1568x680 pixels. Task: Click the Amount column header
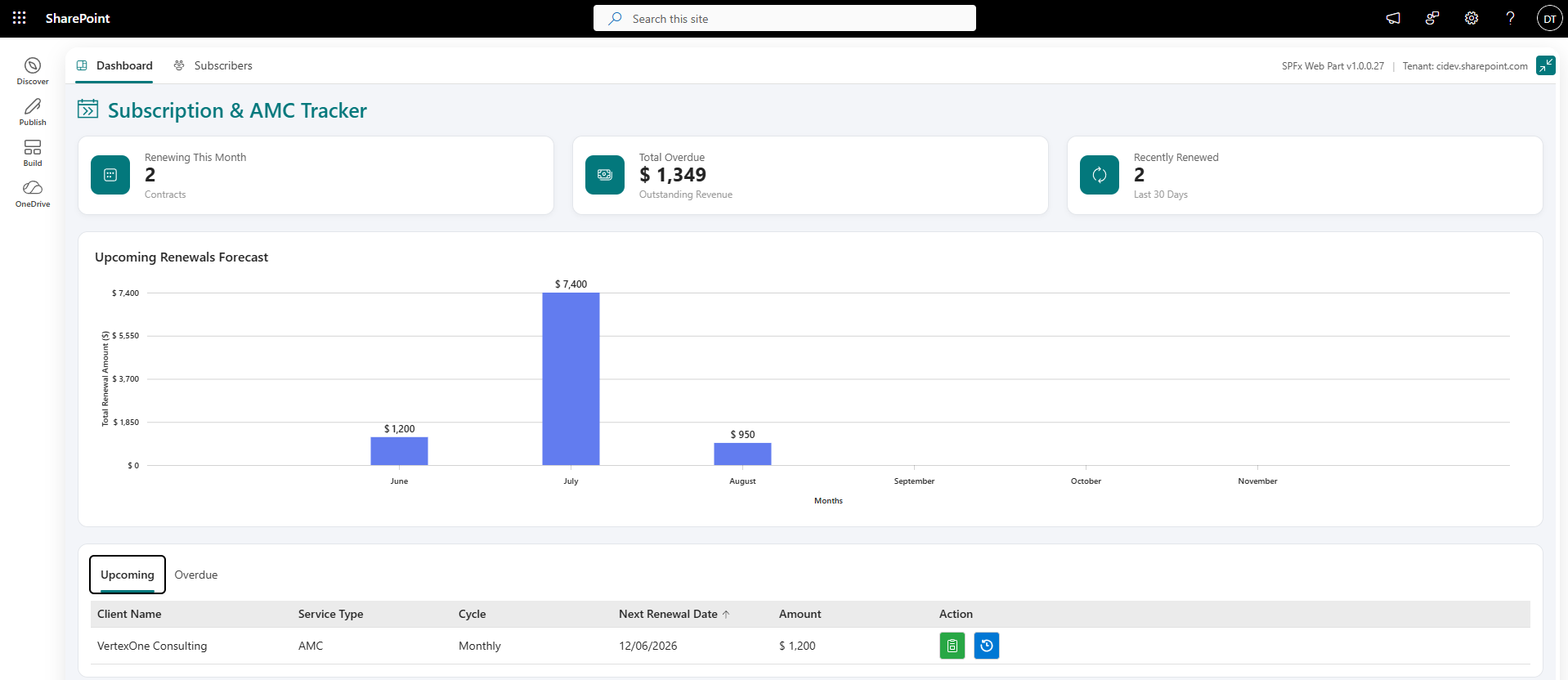coord(800,614)
